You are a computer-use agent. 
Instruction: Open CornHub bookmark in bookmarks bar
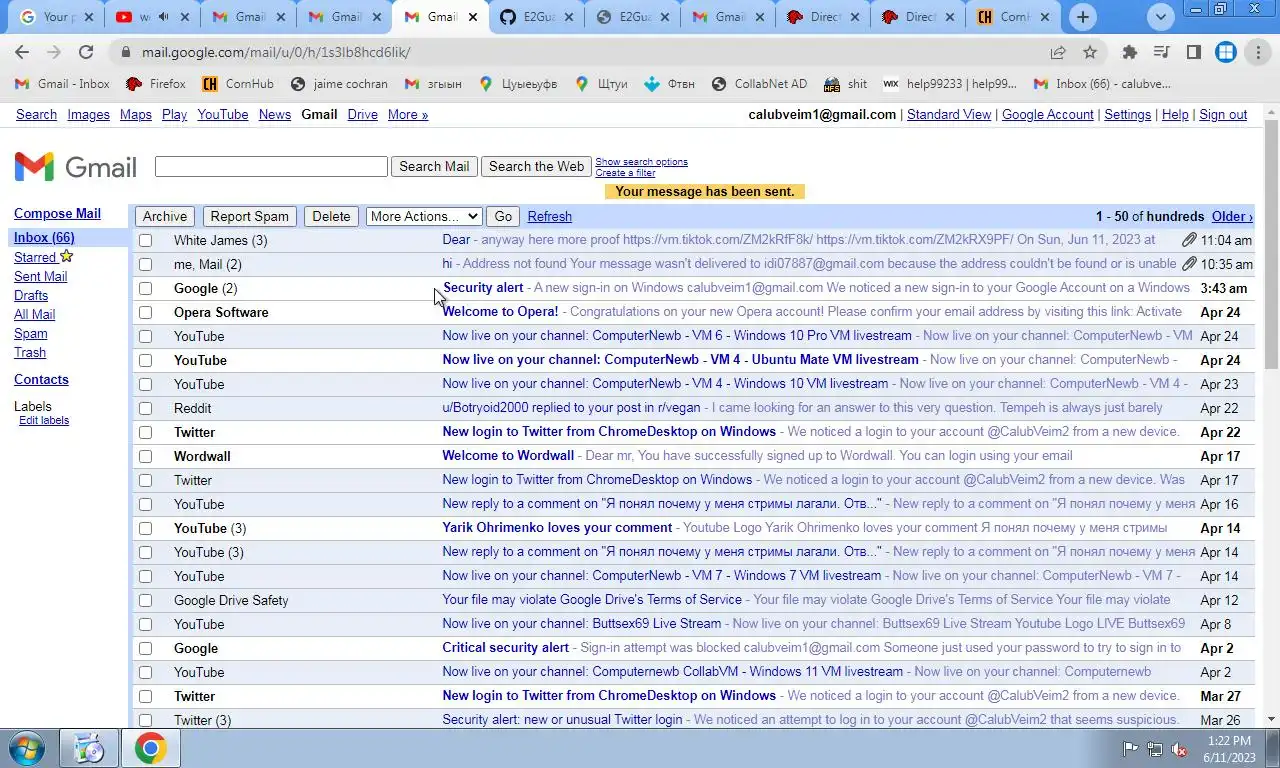238,84
